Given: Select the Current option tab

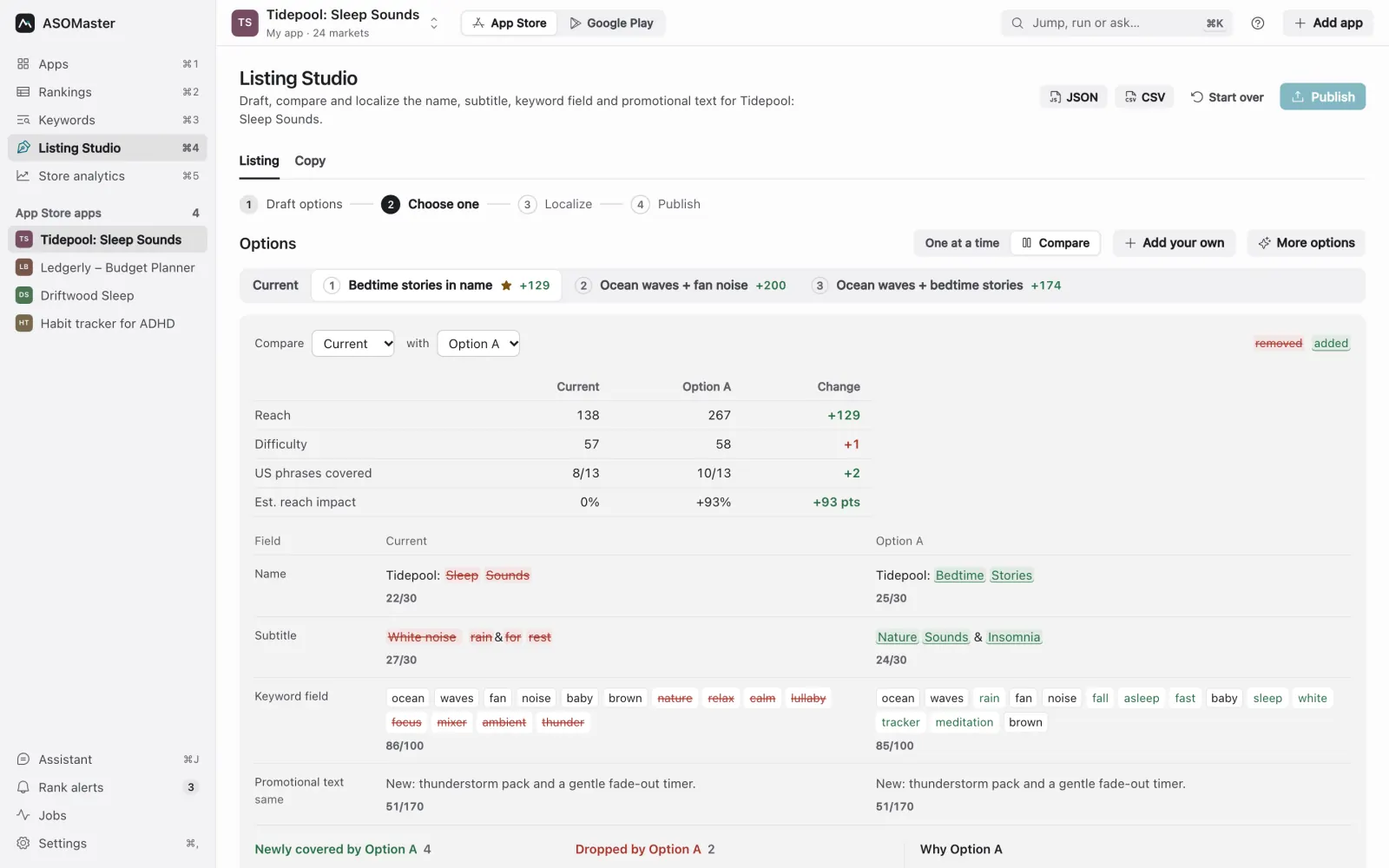Looking at the screenshot, I should pos(275,286).
